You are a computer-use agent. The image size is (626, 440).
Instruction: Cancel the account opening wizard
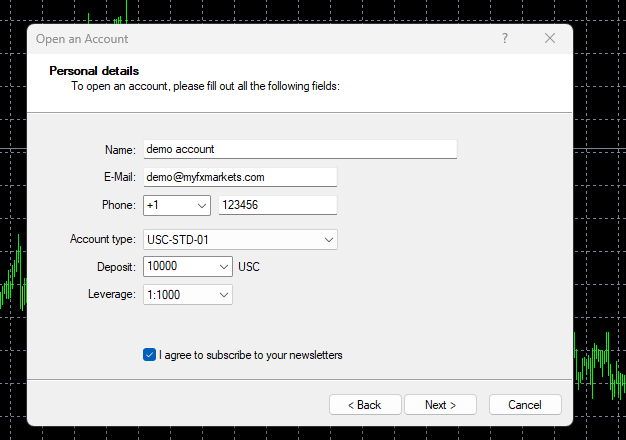tap(525, 405)
